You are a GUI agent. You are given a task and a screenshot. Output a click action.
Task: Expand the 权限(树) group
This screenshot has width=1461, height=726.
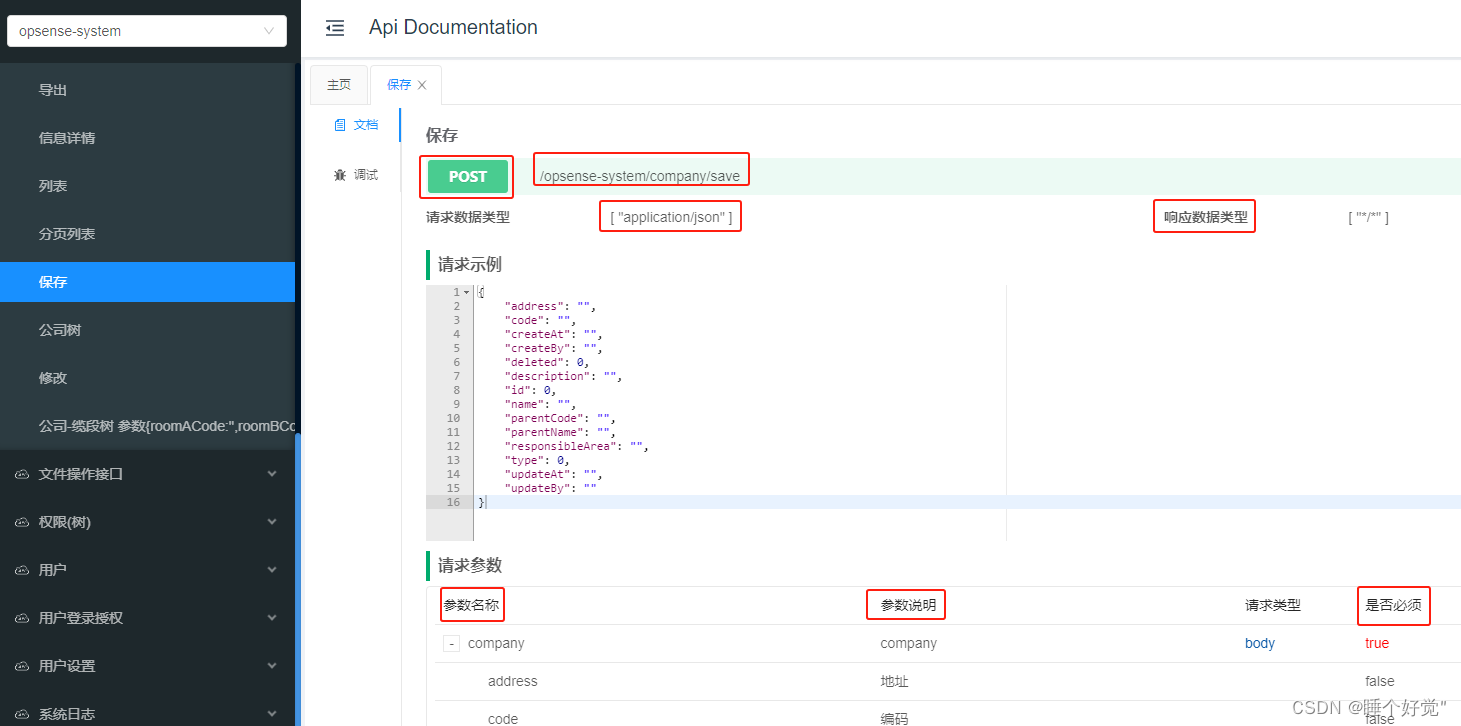click(147, 522)
